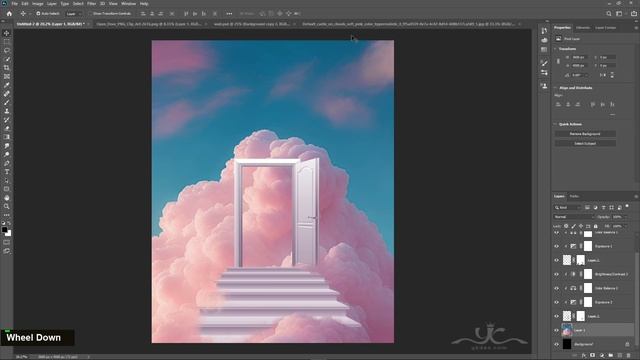Select the Clone Stamp tool
Viewport: 640px width, 360px height.
7,111
